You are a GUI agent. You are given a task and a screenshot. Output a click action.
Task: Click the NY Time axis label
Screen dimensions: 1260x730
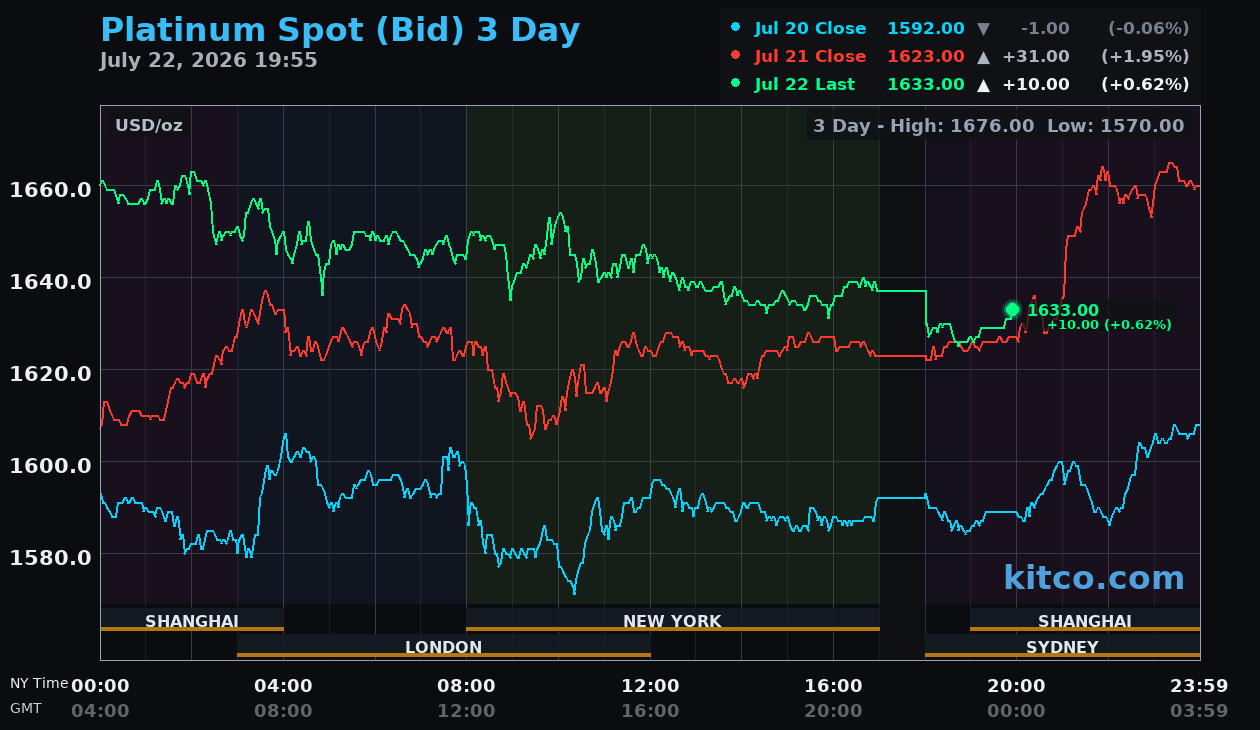tap(39, 683)
